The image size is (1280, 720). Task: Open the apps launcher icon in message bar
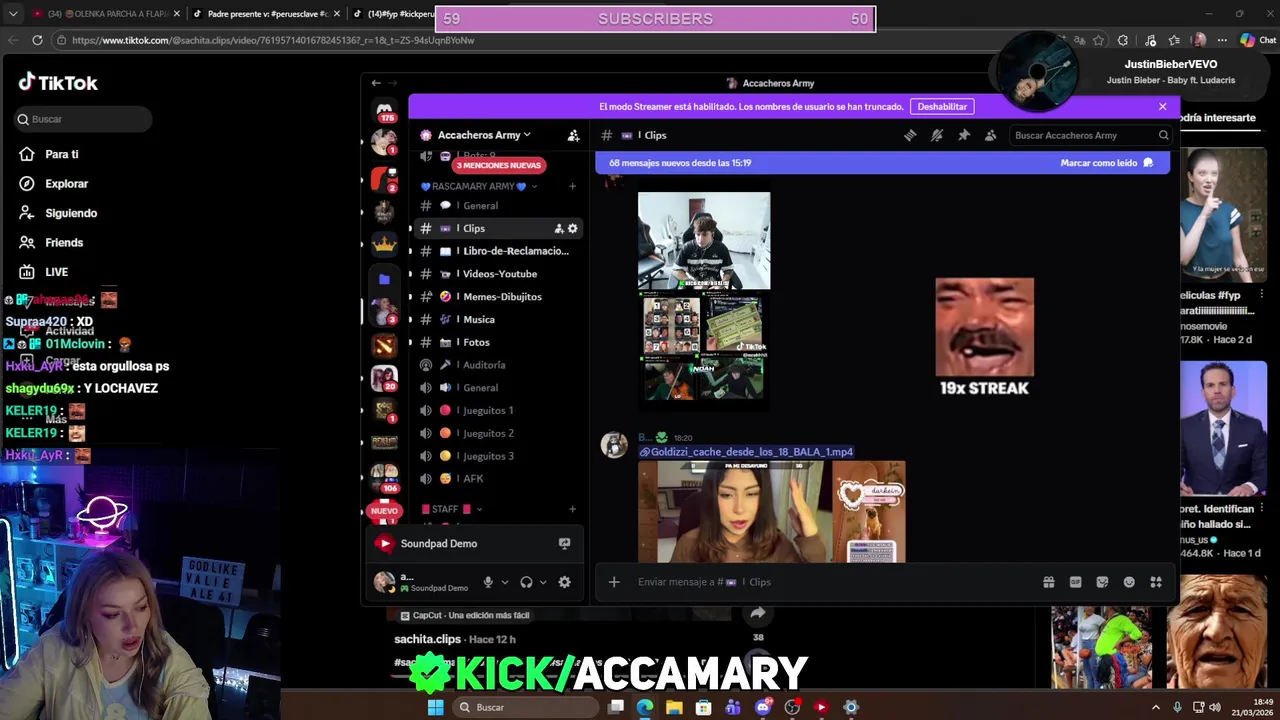tap(1156, 582)
